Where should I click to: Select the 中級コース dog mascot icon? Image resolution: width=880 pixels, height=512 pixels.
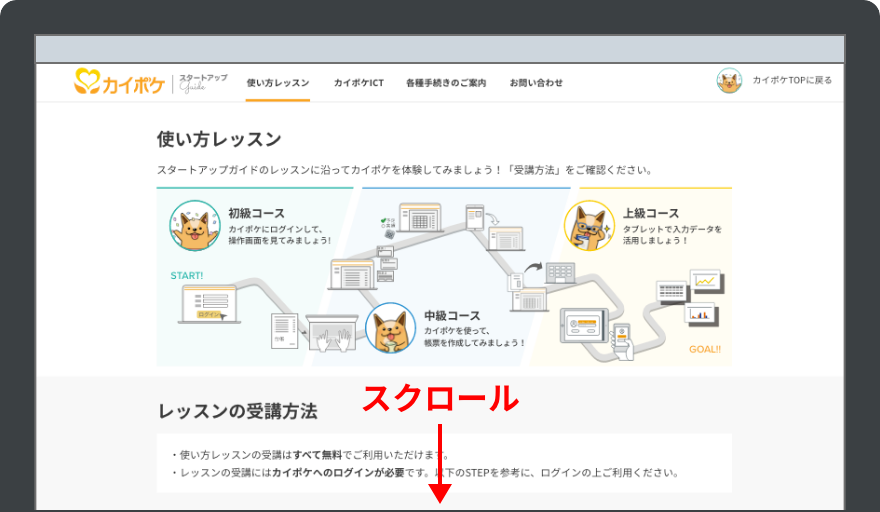tap(391, 328)
